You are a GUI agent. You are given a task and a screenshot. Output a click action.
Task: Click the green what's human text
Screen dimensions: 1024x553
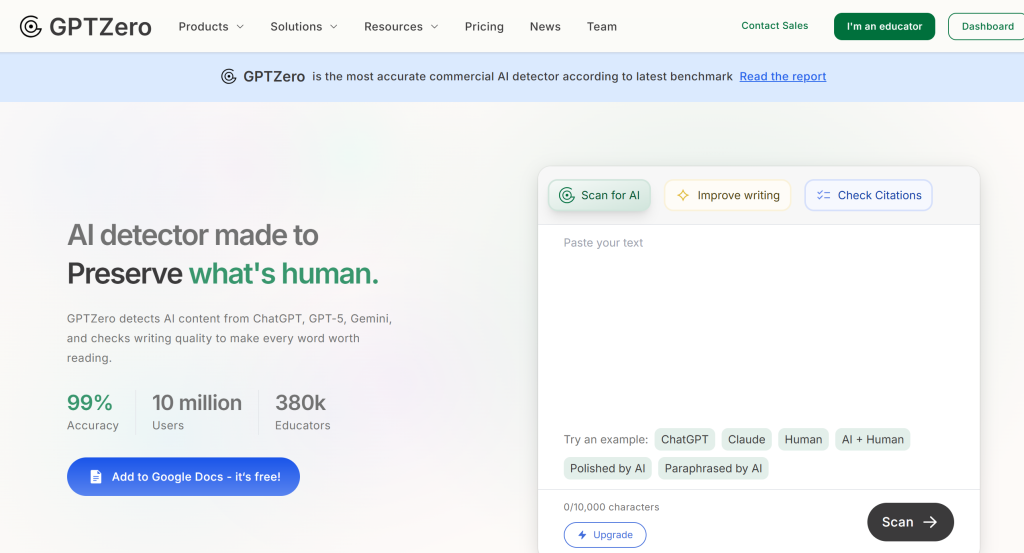[x=283, y=274]
